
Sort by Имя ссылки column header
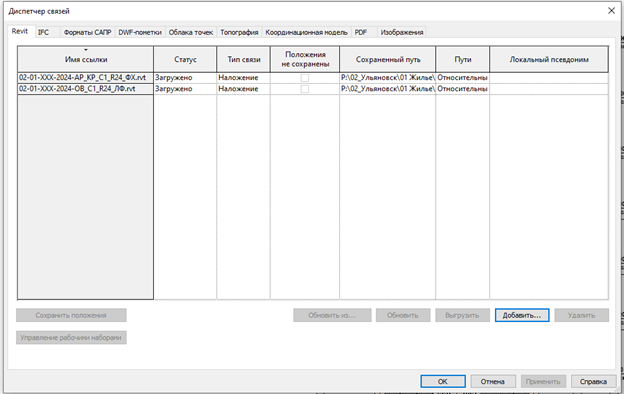point(86,59)
